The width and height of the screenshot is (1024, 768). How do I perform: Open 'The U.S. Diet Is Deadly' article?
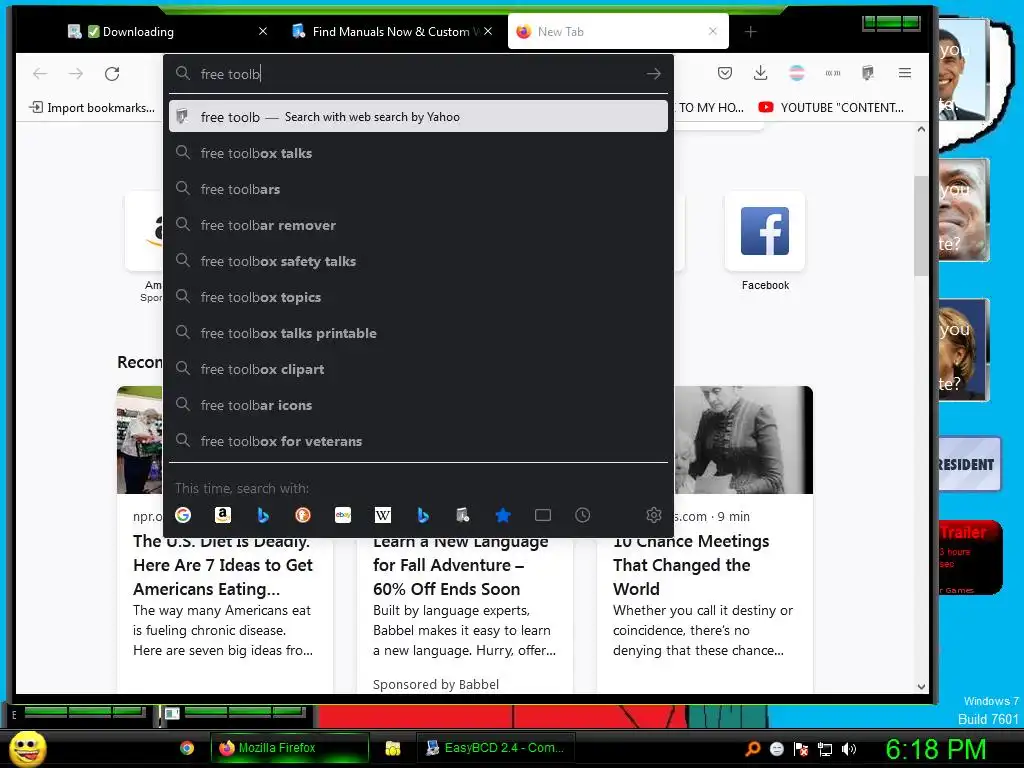223,565
